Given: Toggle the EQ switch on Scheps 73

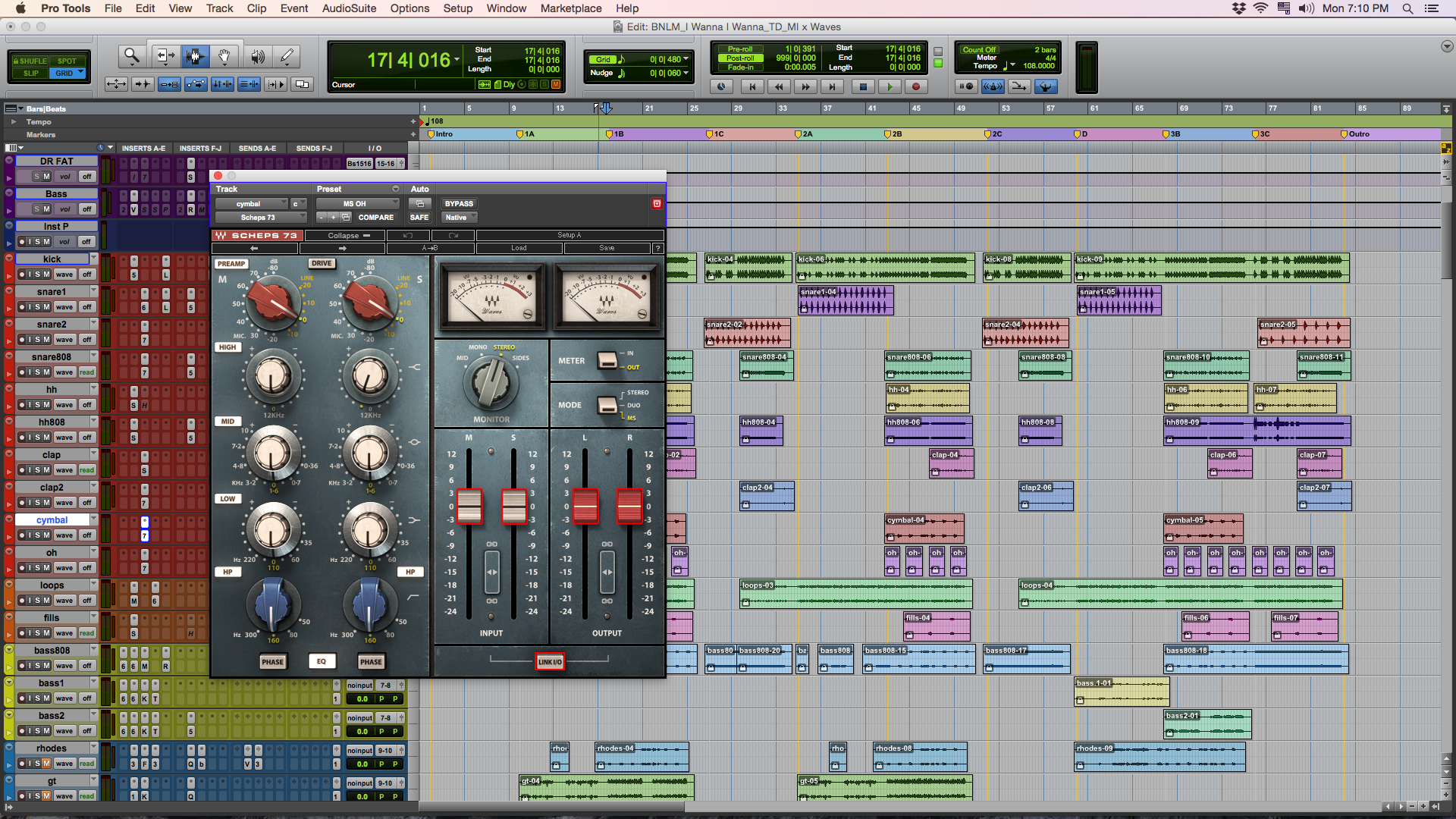Looking at the screenshot, I should pyautogui.click(x=322, y=662).
